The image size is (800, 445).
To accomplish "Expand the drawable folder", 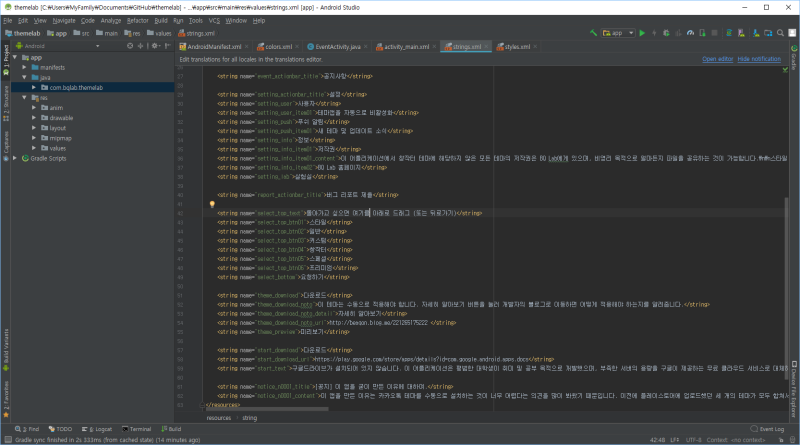I will (34, 118).
